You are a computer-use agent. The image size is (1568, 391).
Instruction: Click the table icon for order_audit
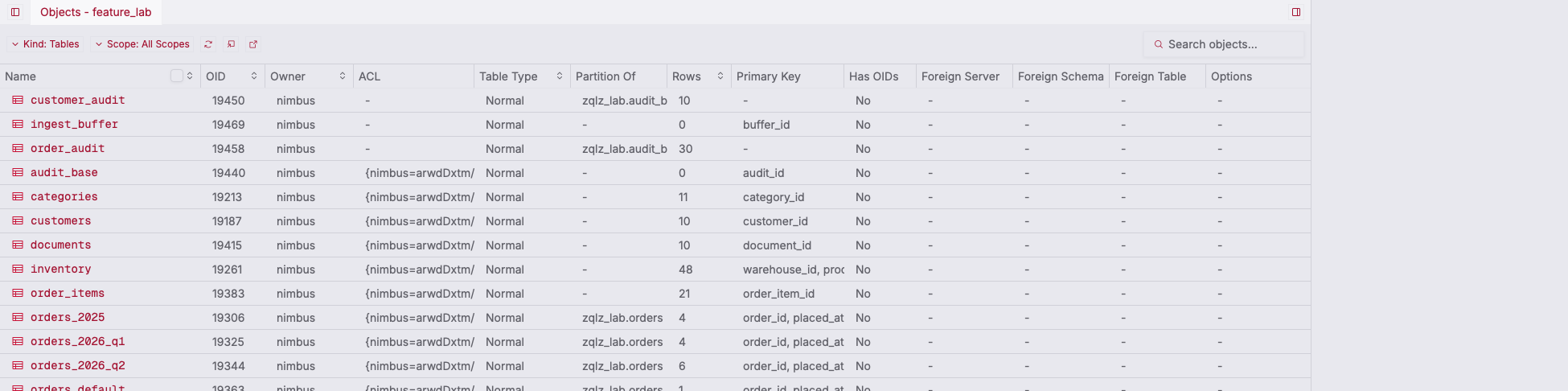click(18, 149)
